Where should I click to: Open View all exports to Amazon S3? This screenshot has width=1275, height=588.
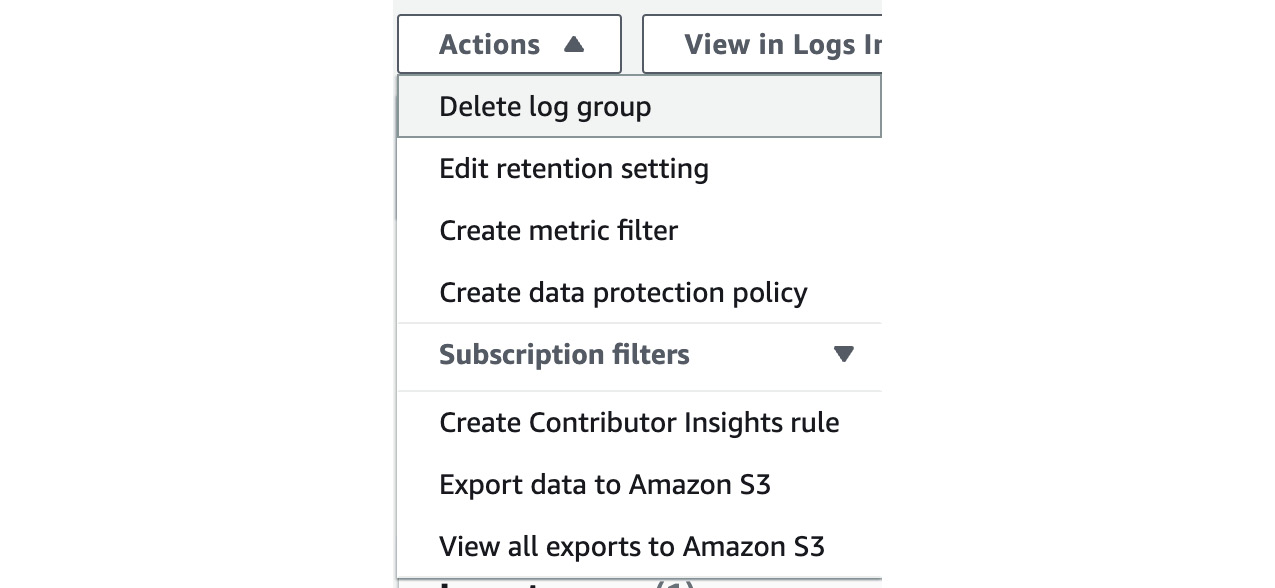[x=639, y=546]
